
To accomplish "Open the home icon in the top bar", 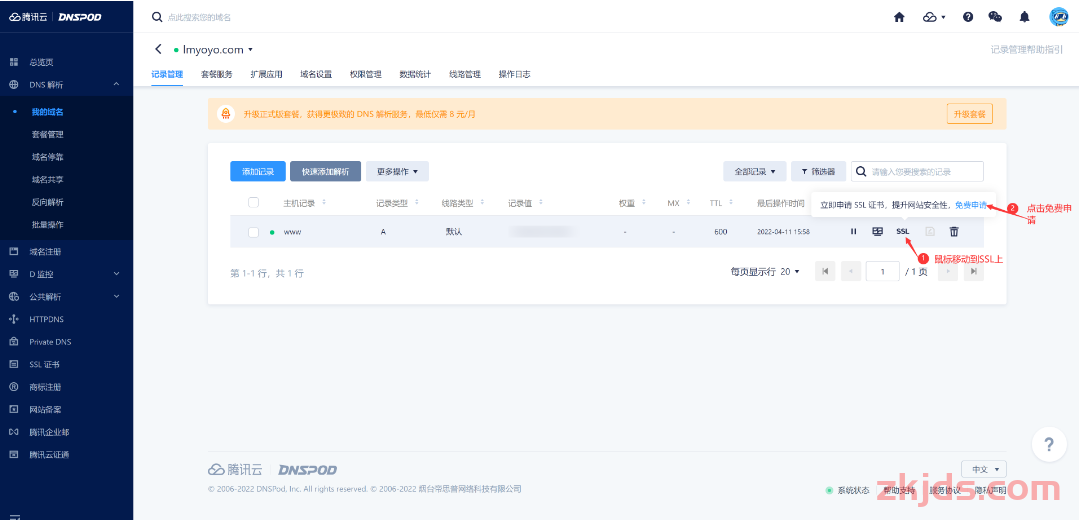I will coord(899,17).
